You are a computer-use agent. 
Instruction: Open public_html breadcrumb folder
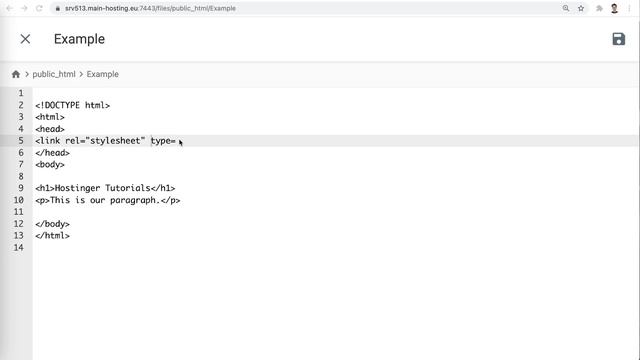54,74
